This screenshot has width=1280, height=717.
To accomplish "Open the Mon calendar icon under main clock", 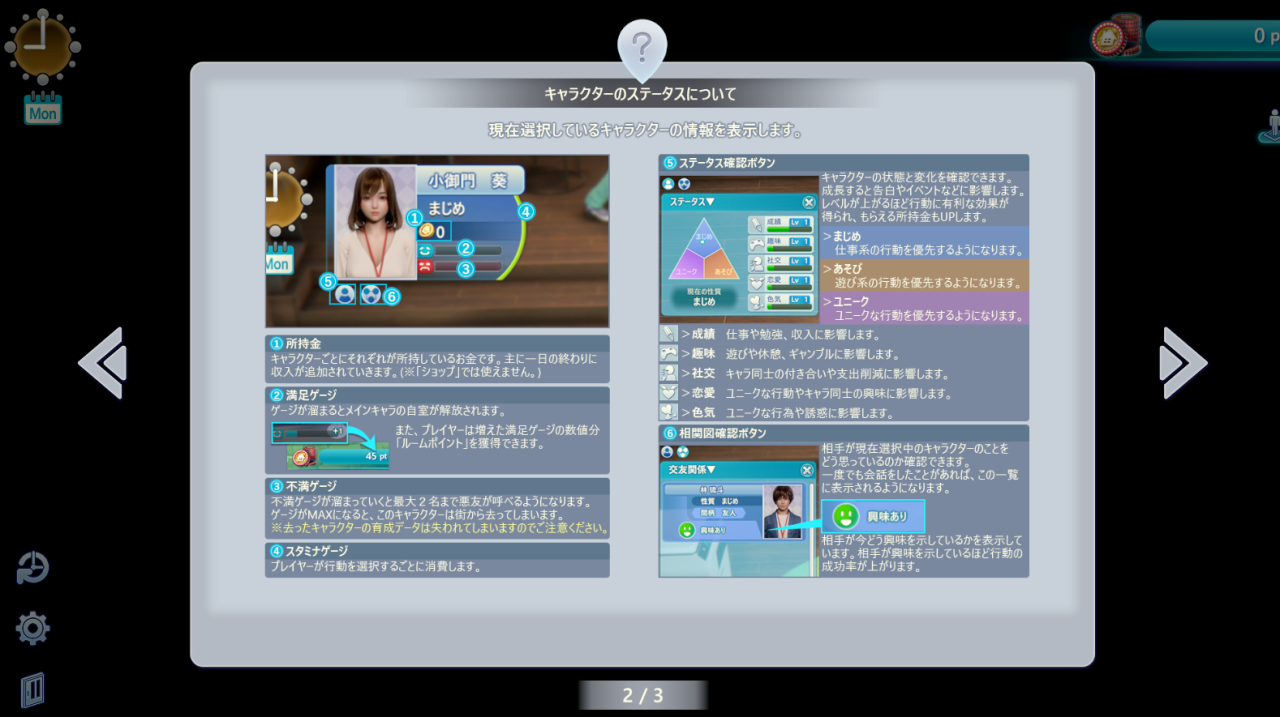I will pyautogui.click(x=43, y=109).
